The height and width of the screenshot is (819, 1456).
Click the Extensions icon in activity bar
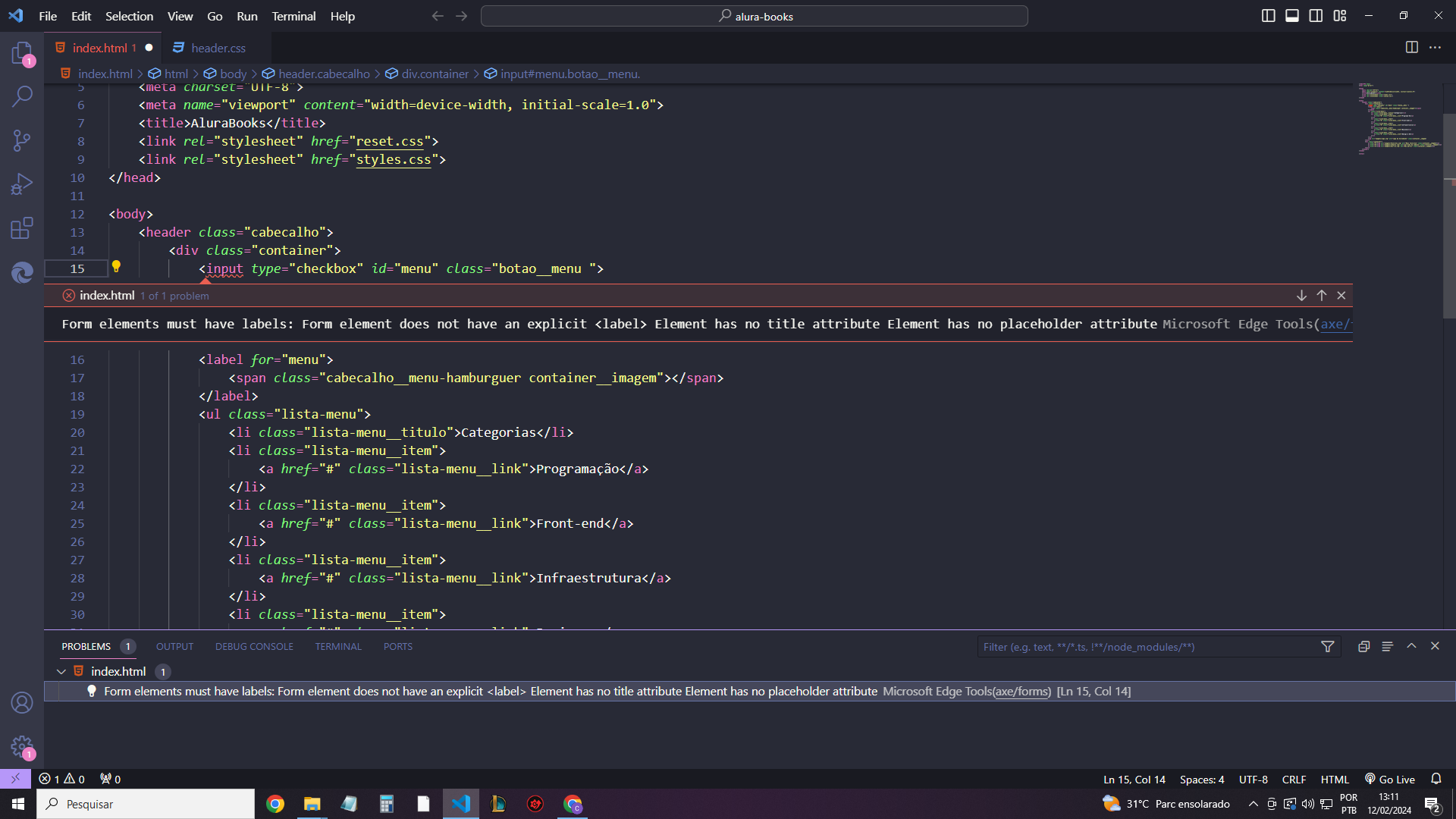click(x=22, y=230)
